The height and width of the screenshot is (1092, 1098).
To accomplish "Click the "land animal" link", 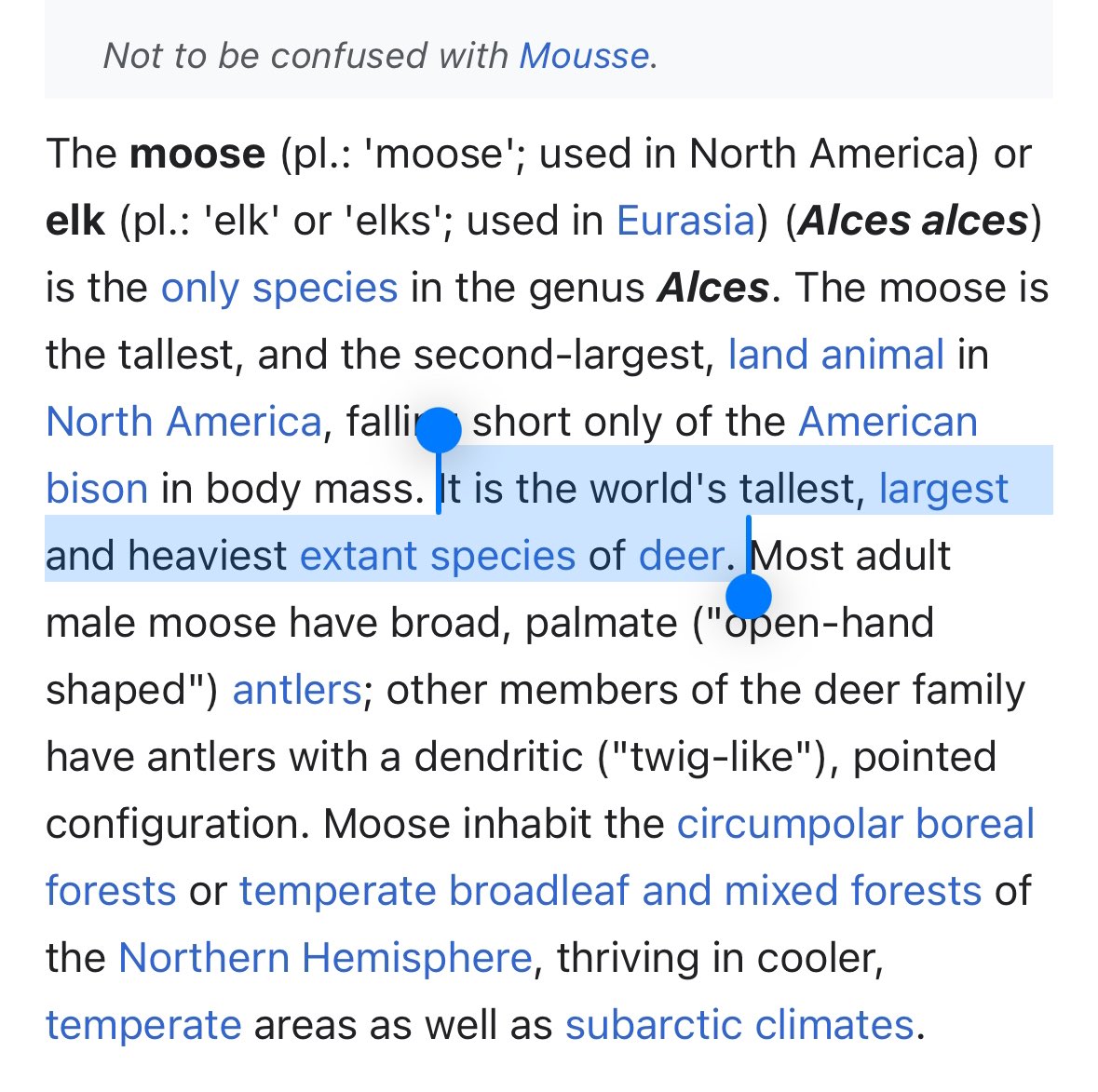I will pyautogui.click(x=836, y=354).
